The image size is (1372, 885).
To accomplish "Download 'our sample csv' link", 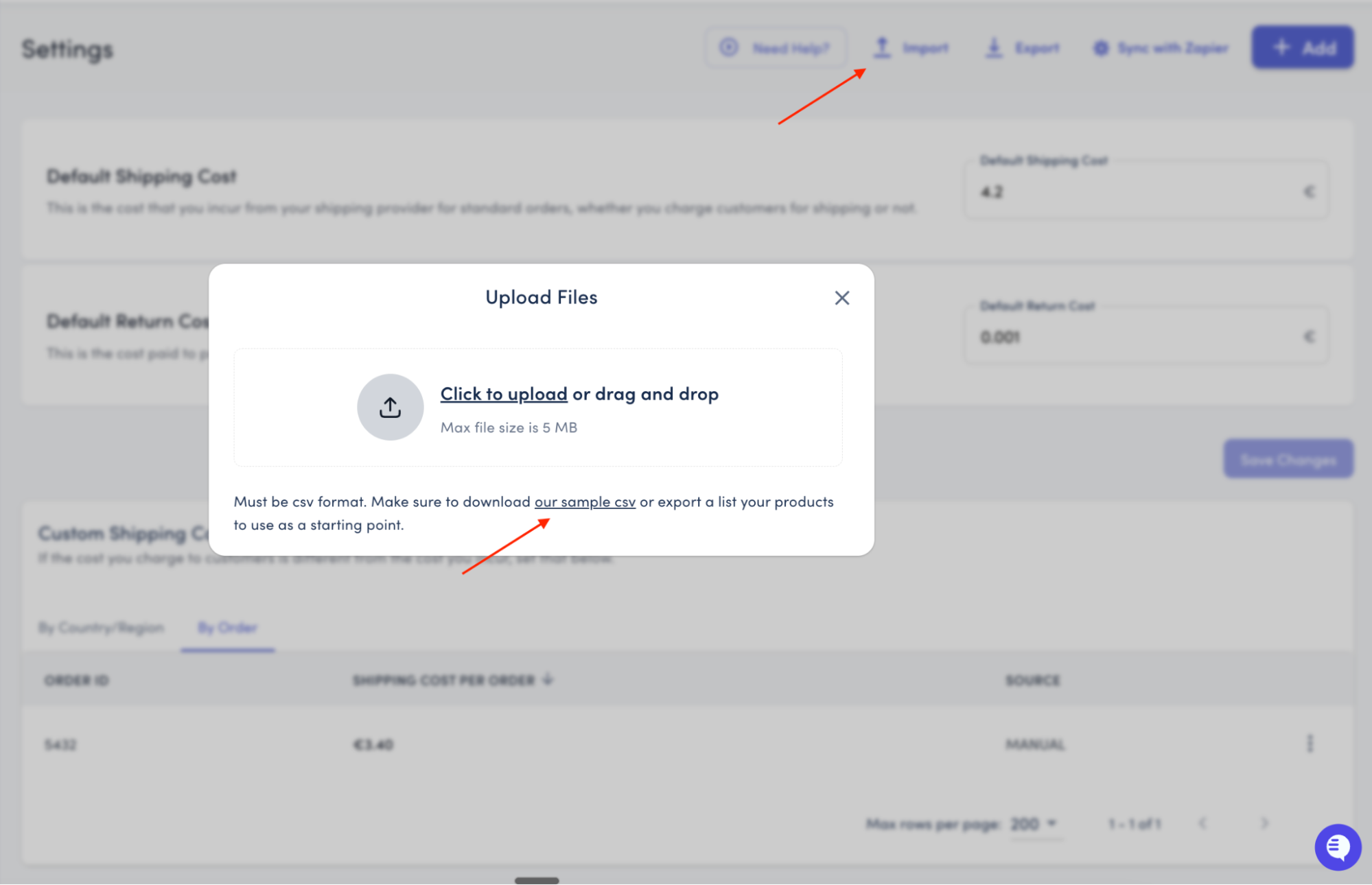I will [585, 501].
